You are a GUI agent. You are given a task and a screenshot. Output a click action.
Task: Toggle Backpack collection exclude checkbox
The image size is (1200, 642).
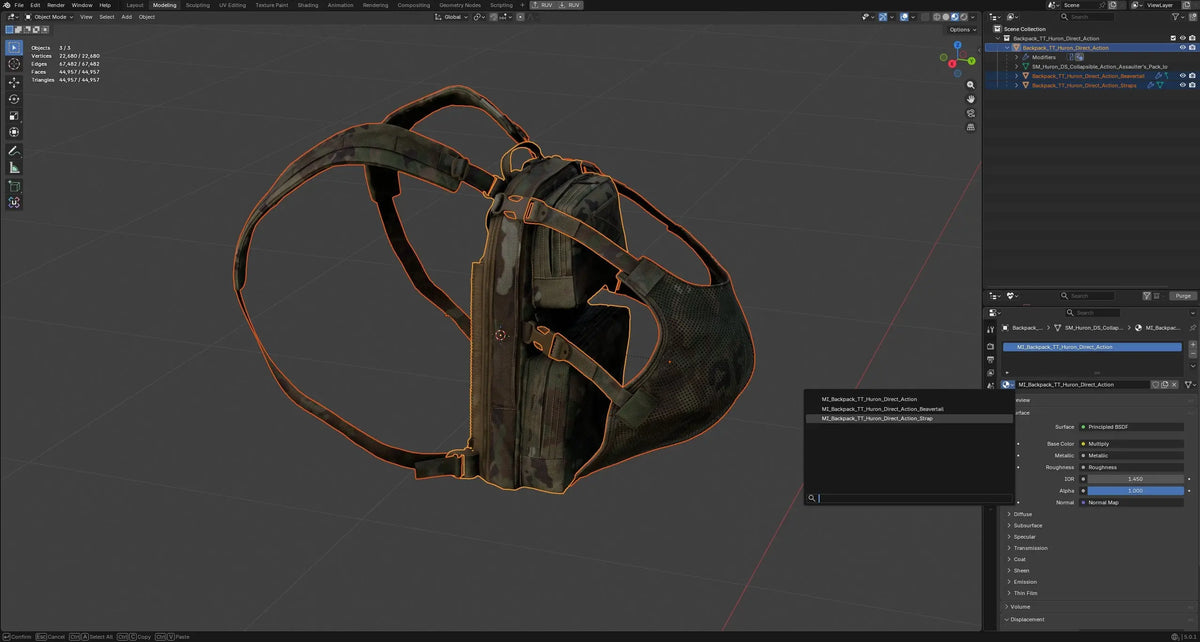(x=1174, y=38)
